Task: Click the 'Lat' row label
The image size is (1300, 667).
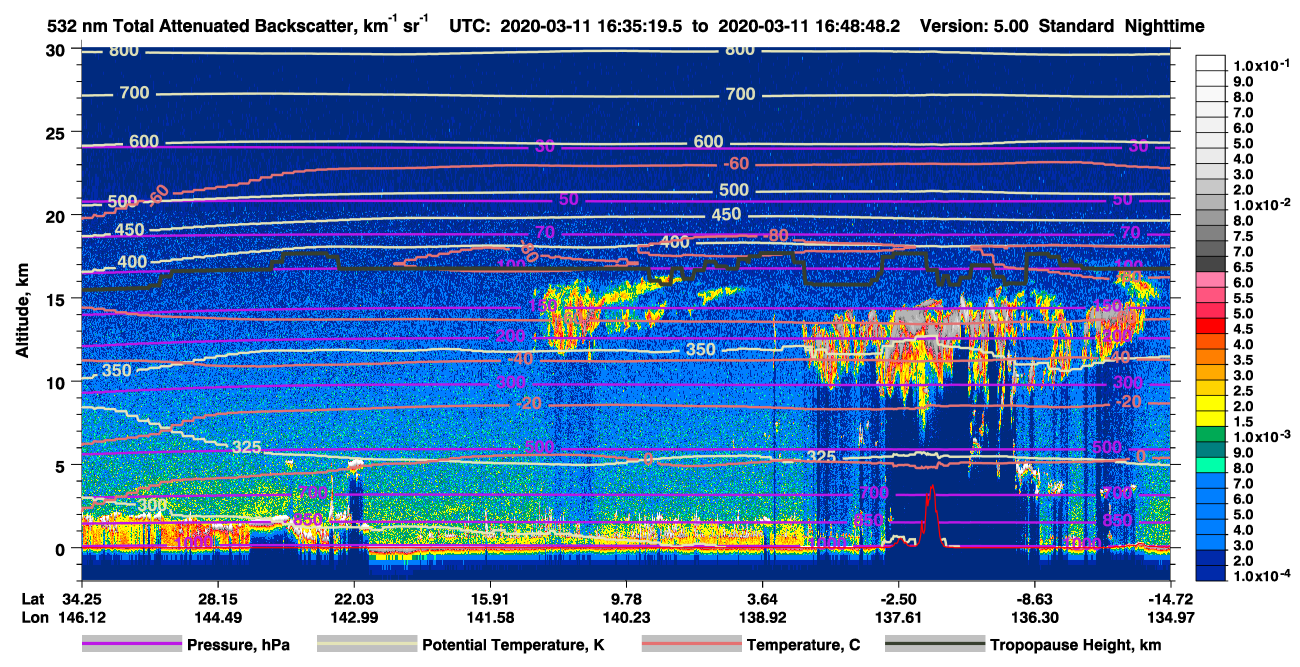Action: tap(33, 598)
